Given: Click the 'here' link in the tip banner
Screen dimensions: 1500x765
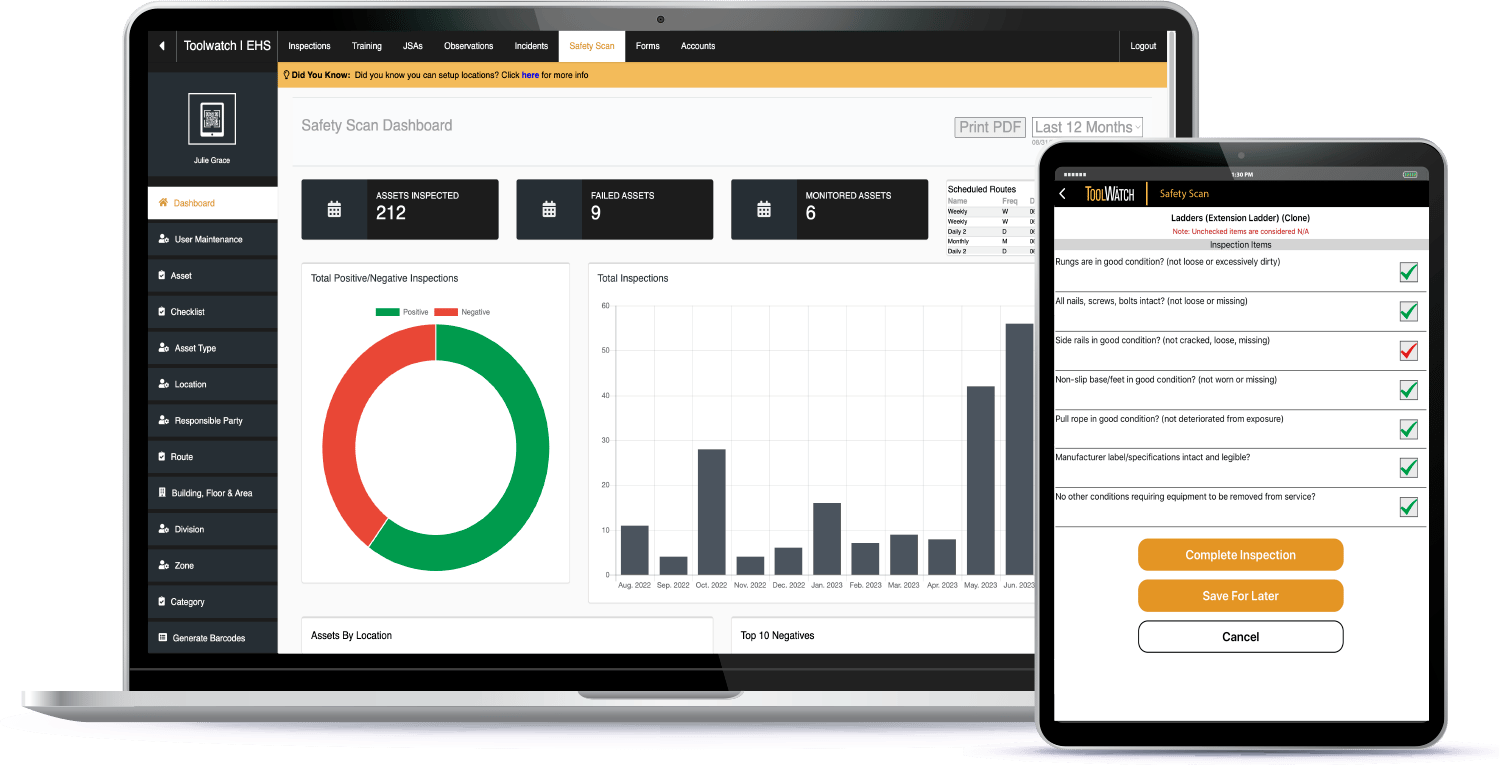Looking at the screenshot, I should point(530,75).
